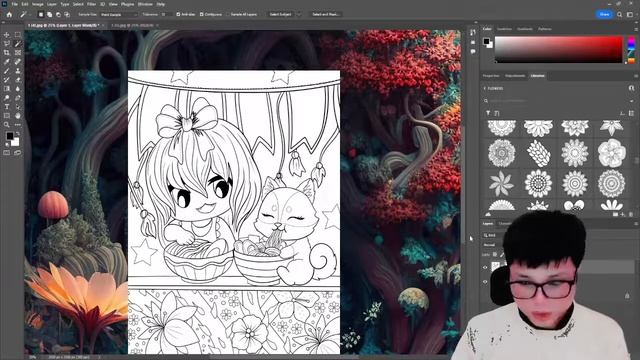
Task: Select the Magic Wand tool in toolbox
Action: coord(18,44)
